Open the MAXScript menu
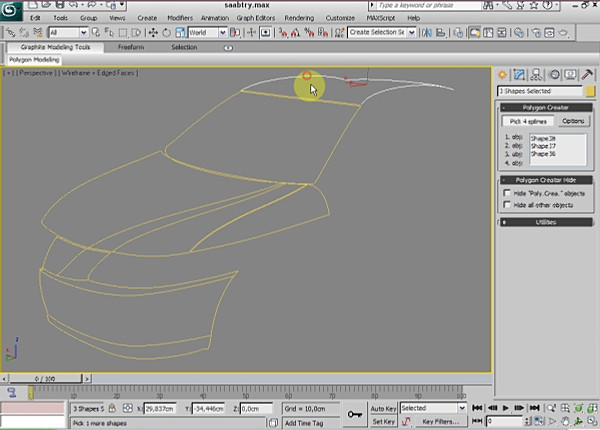This screenshot has width=600, height=430. click(381, 18)
